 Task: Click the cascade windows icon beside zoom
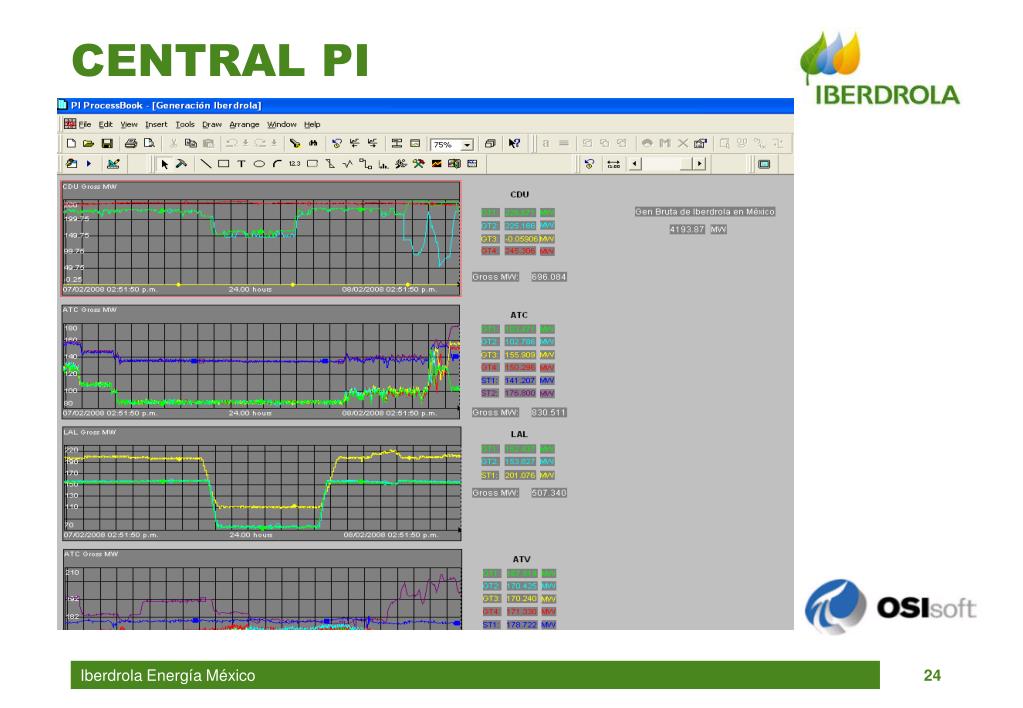click(x=490, y=144)
